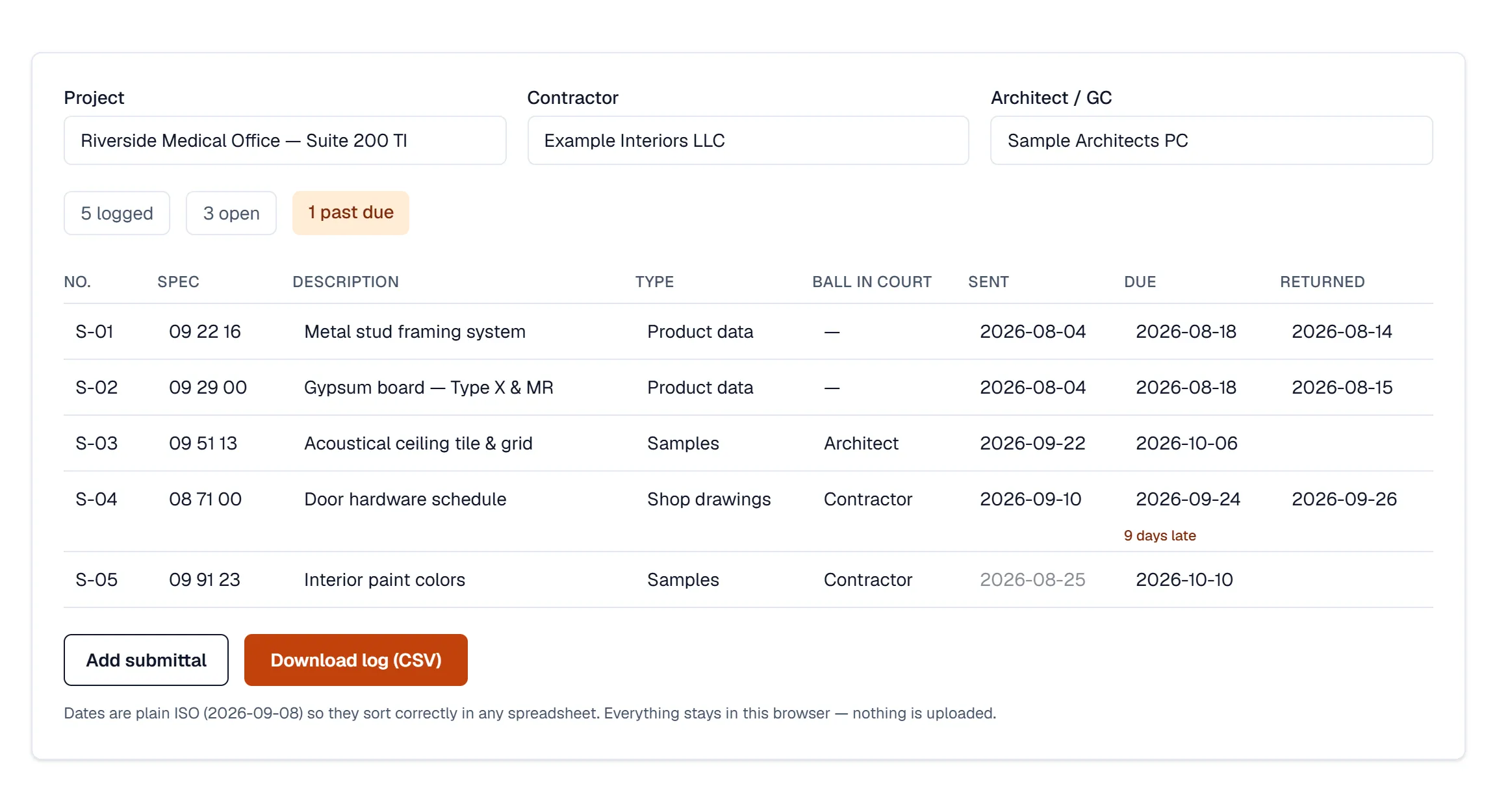This screenshot has height=812, width=1497.
Task: Click the 'Shop drawings' type cell
Action: tap(709, 499)
